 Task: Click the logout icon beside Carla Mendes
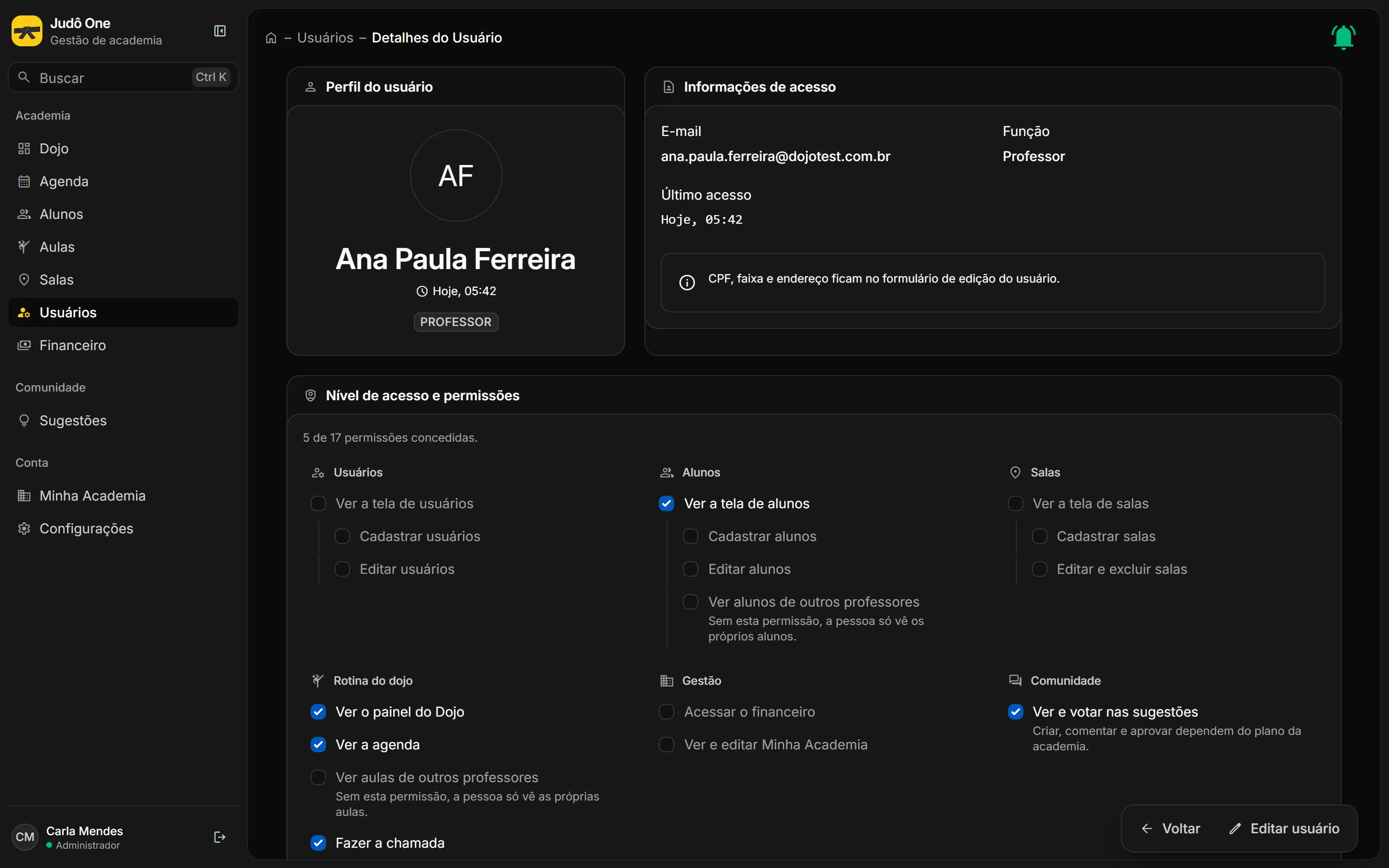[219, 837]
